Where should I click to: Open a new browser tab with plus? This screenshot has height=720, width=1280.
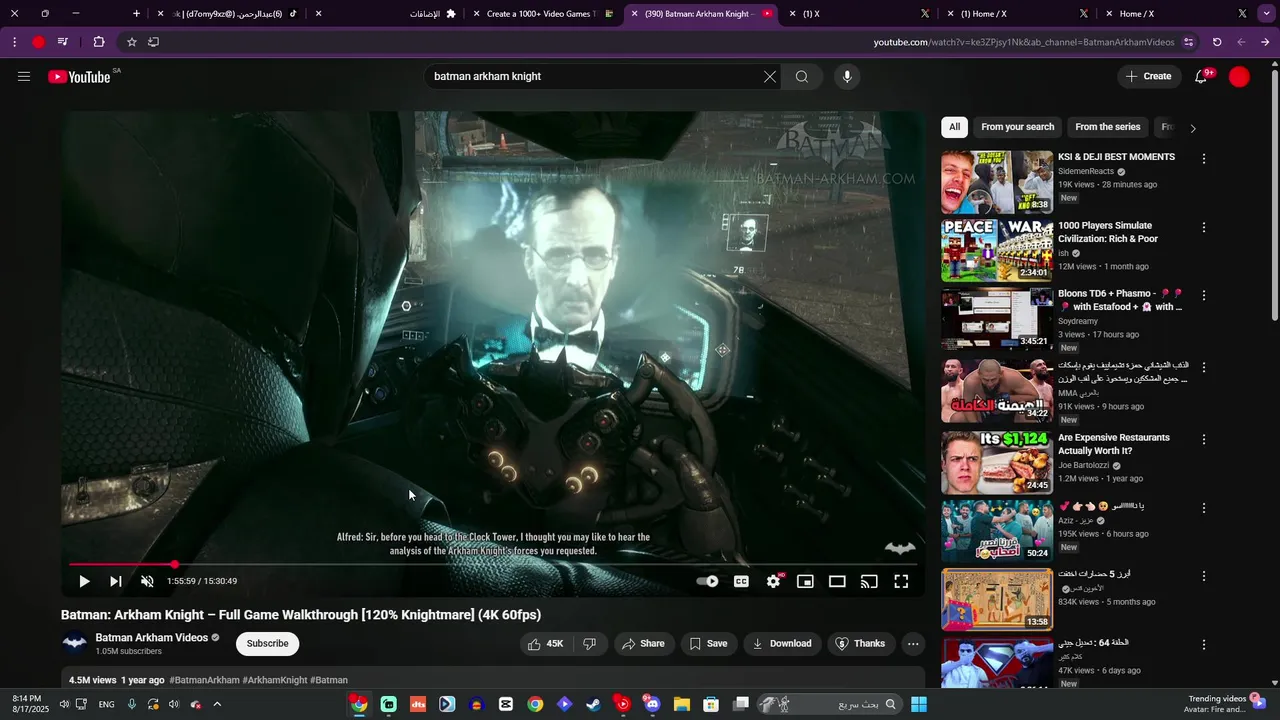coord(137,14)
